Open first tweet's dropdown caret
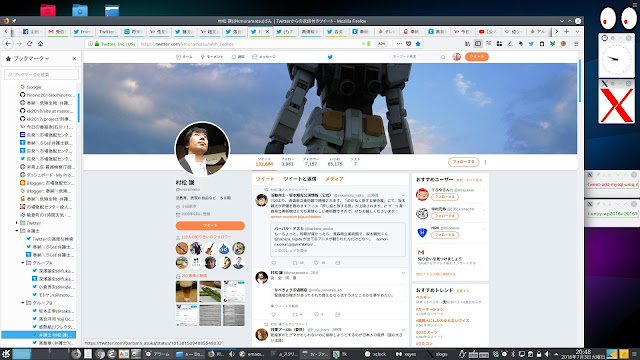This screenshot has height=360, width=640. [x=403, y=196]
